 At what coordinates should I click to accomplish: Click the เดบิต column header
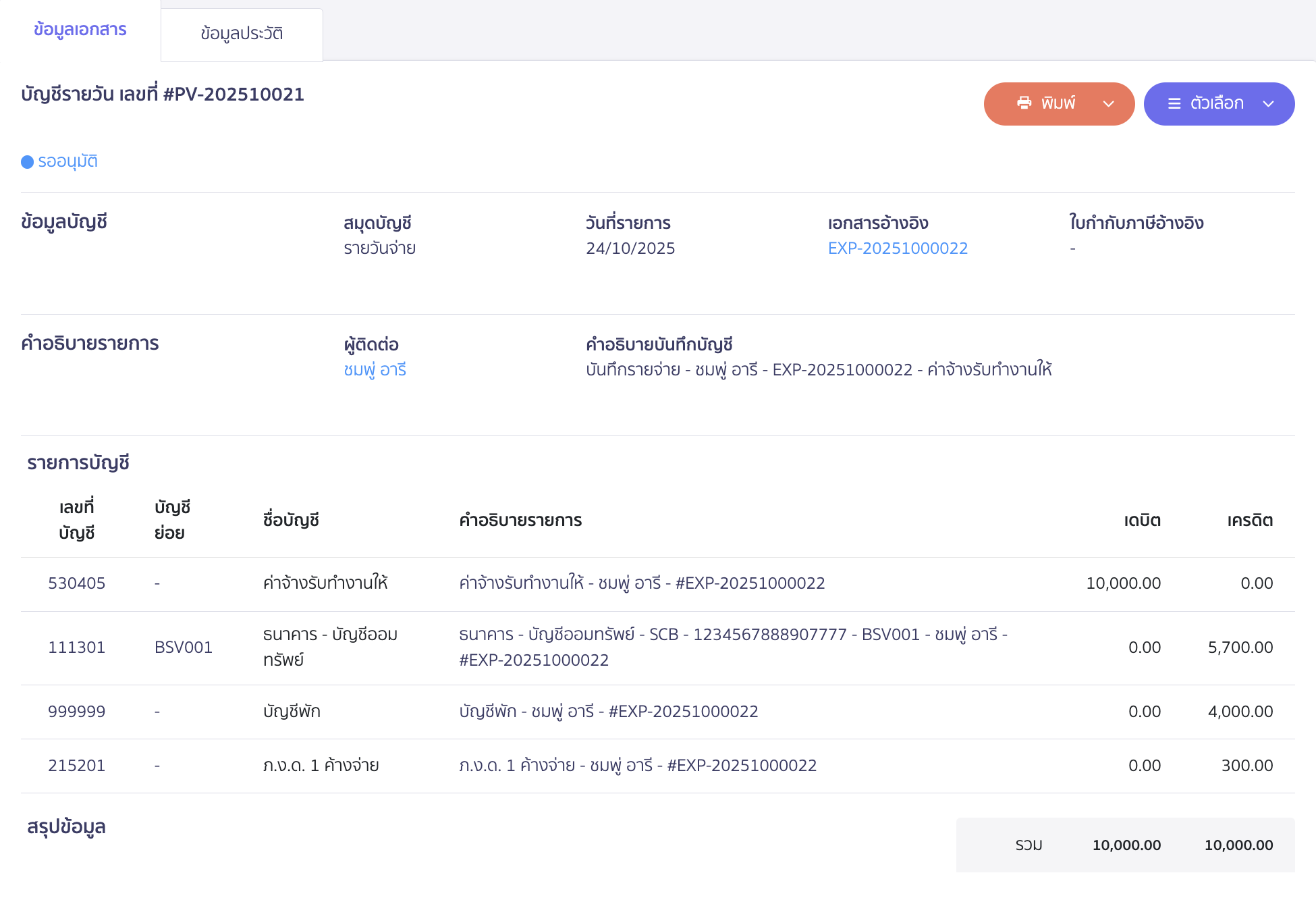[x=1141, y=520]
